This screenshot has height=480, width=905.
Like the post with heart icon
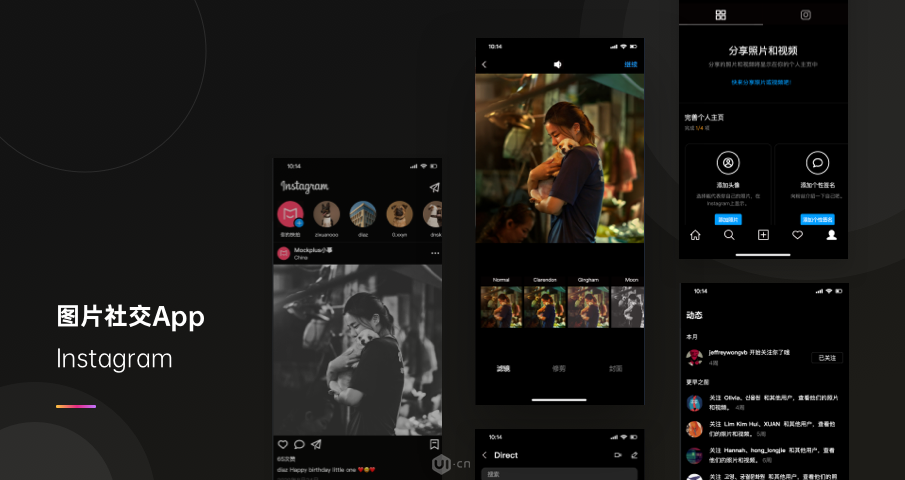pos(283,444)
